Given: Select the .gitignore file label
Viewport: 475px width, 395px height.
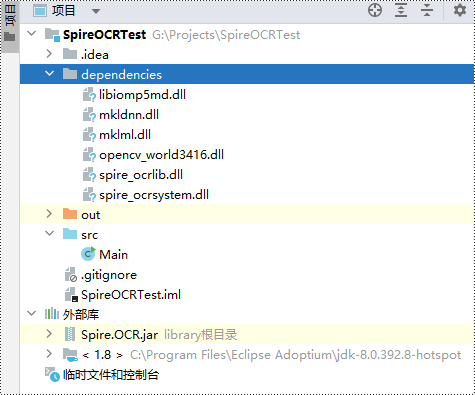Looking at the screenshot, I should click(x=109, y=275).
